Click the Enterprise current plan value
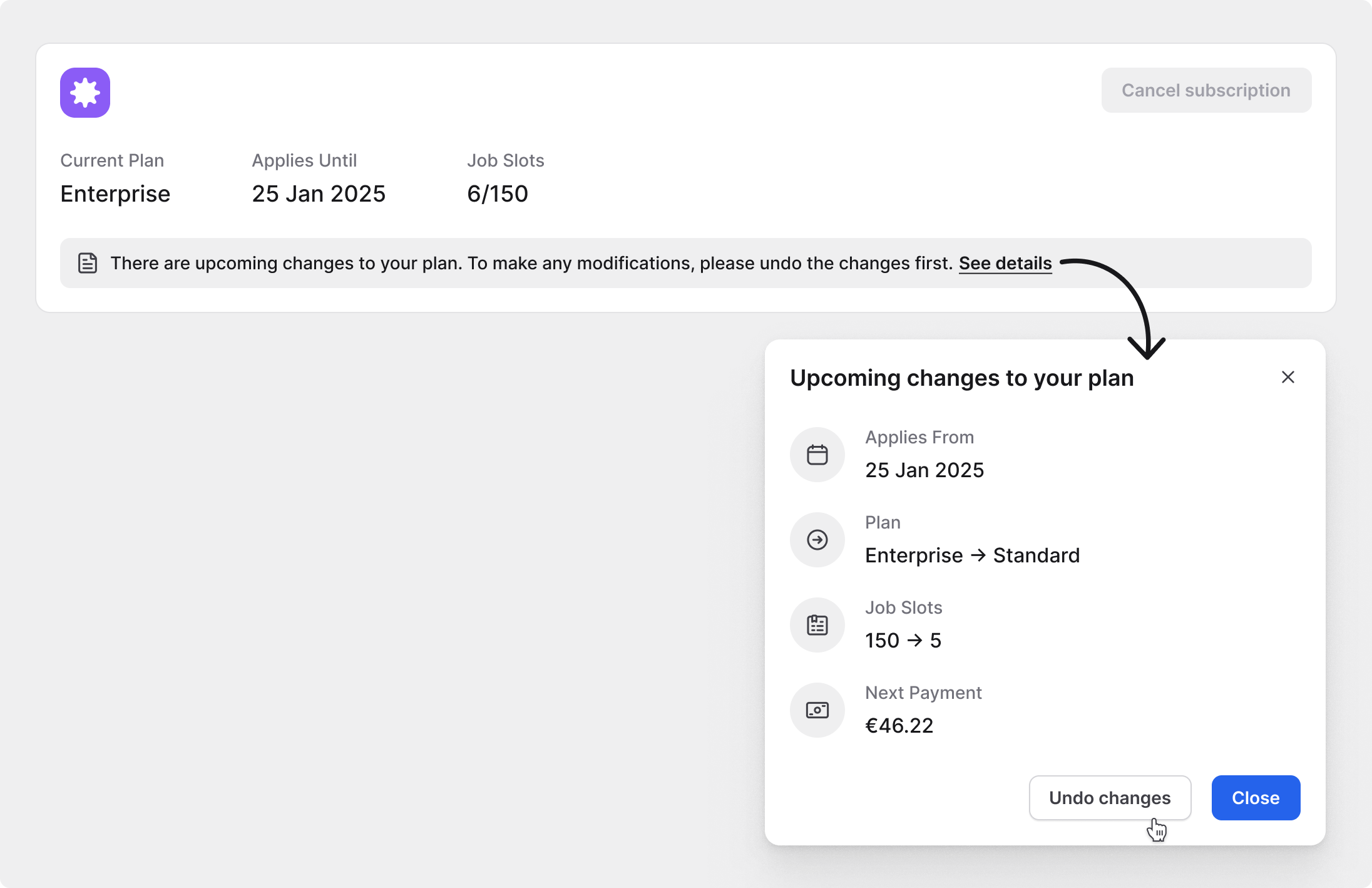The width and height of the screenshot is (1372, 888). [115, 194]
